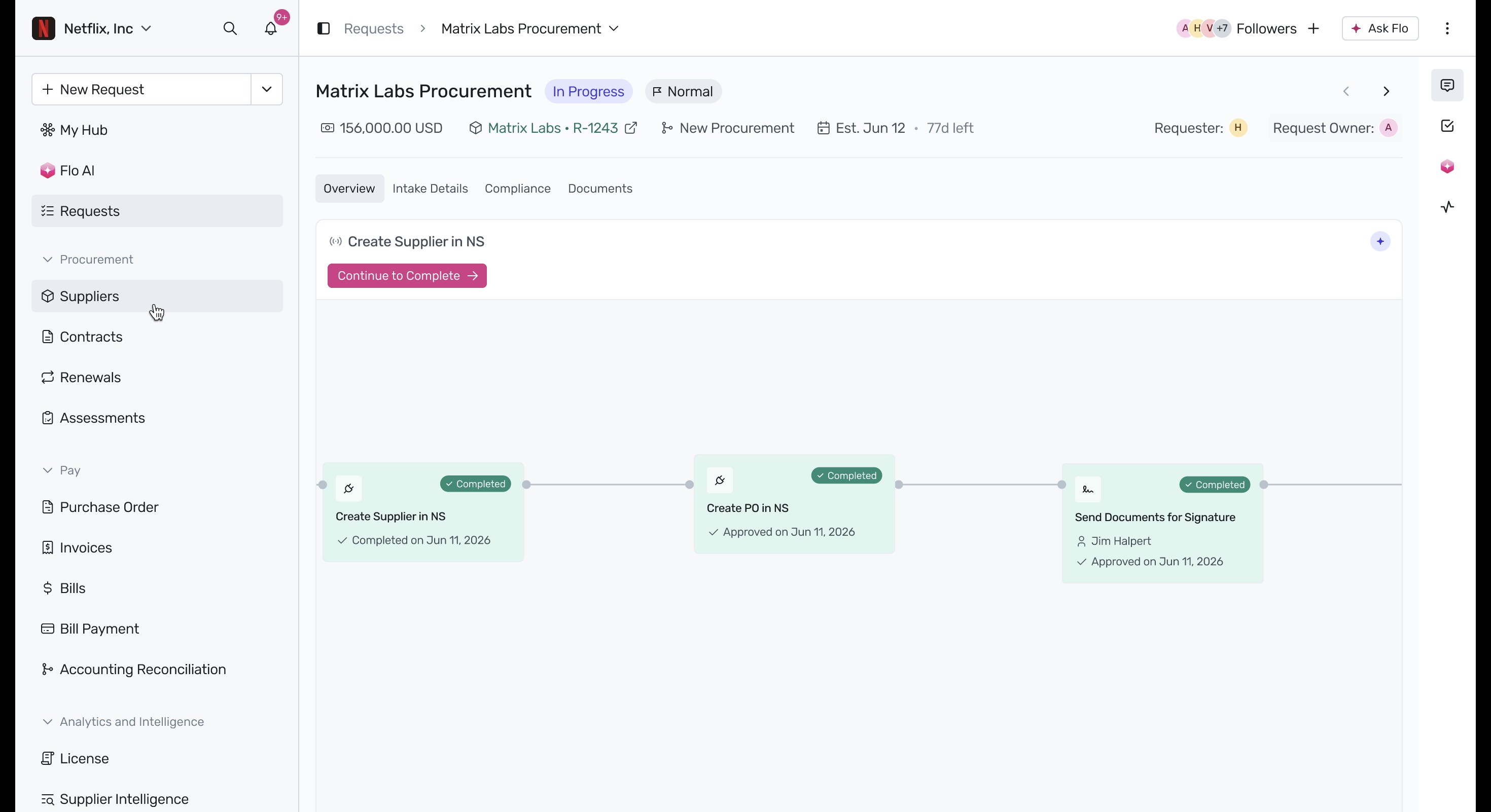
Task: Open My Hub in the sidebar
Action: 157,130
